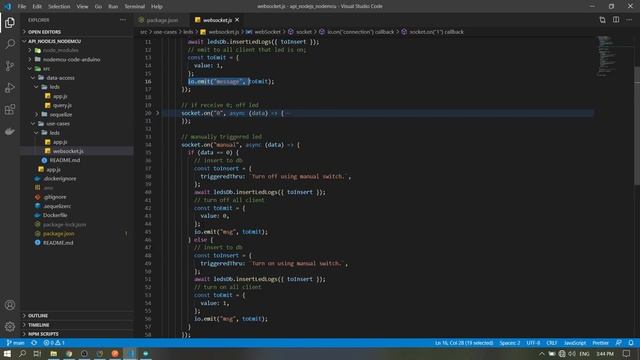The height and width of the screenshot is (360, 640).
Task: Change indentation via Spaces: 2
Action: (x=510, y=343)
